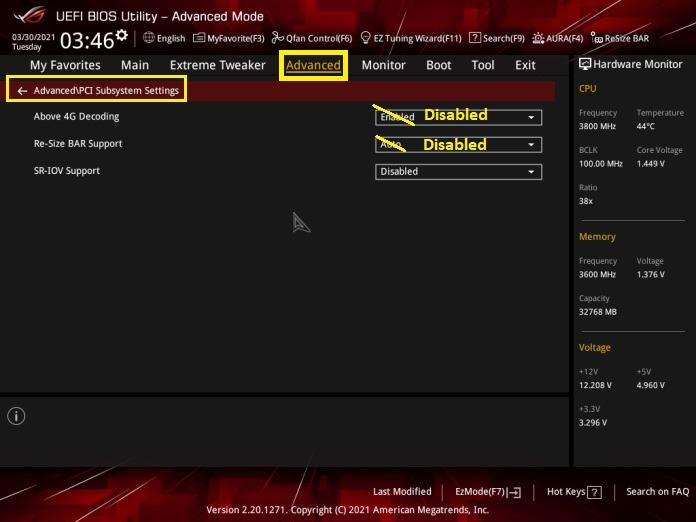696x522 pixels.
Task: Open the Re-Size BAR Support dropdown
Action: tap(459, 145)
